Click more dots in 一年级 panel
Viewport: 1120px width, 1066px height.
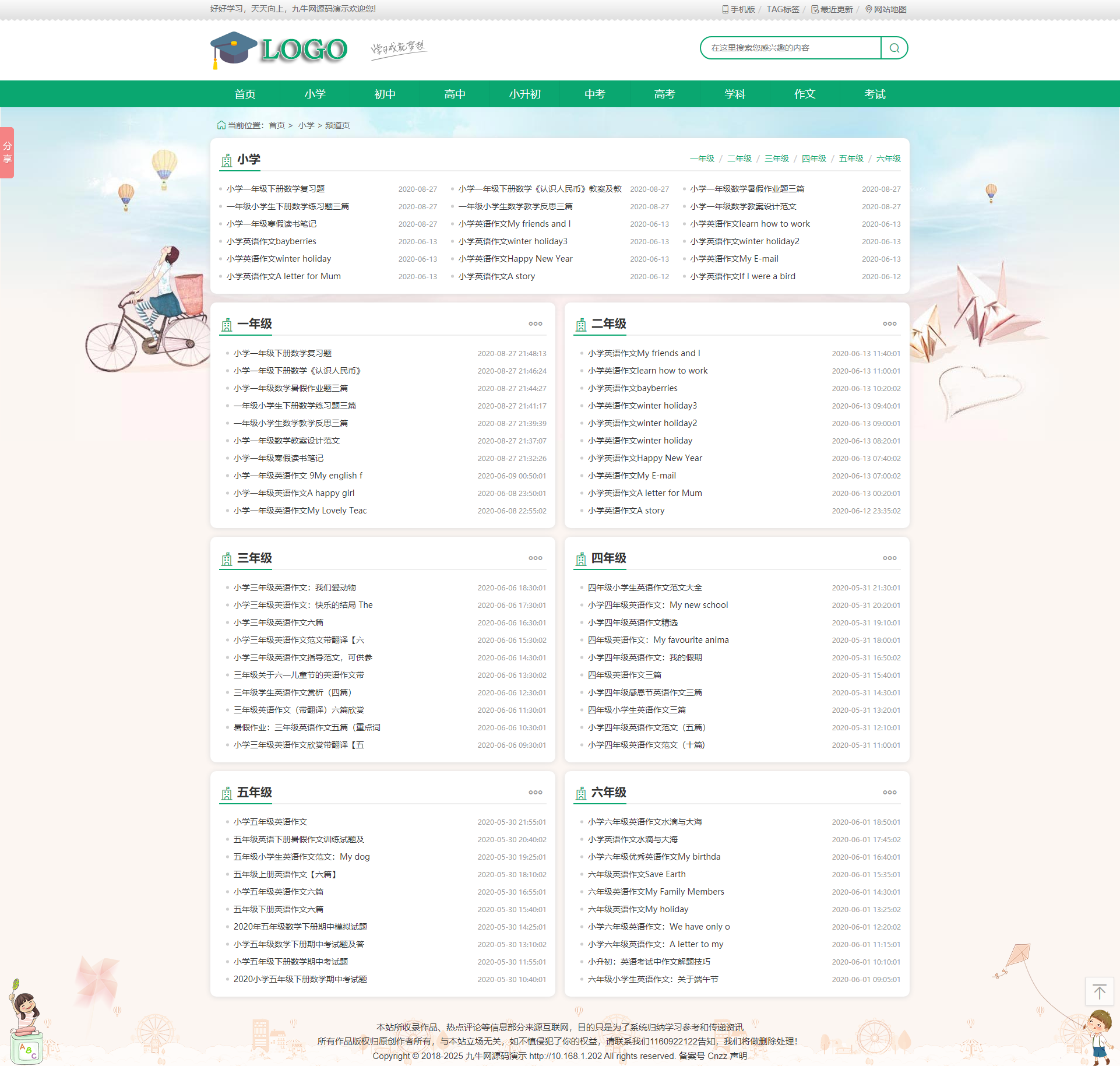pyautogui.click(x=536, y=324)
